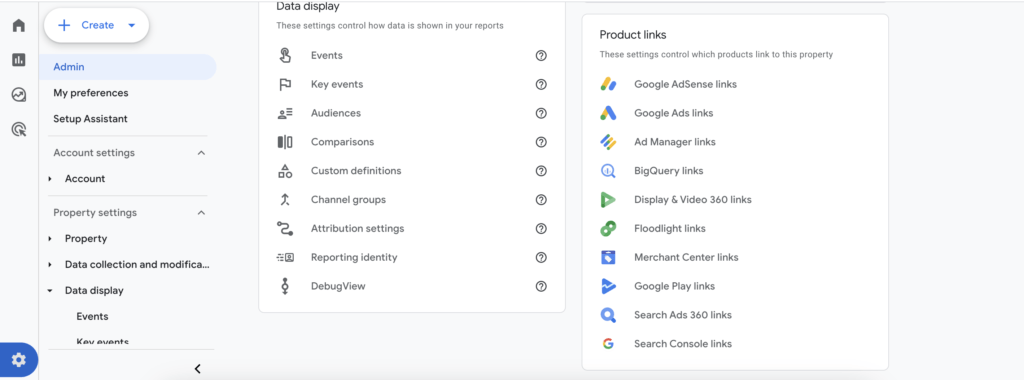The height and width of the screenshot is (380, 1024).
Task: Select Setup Assistant in the sidebar
Action: pos(90,119)
